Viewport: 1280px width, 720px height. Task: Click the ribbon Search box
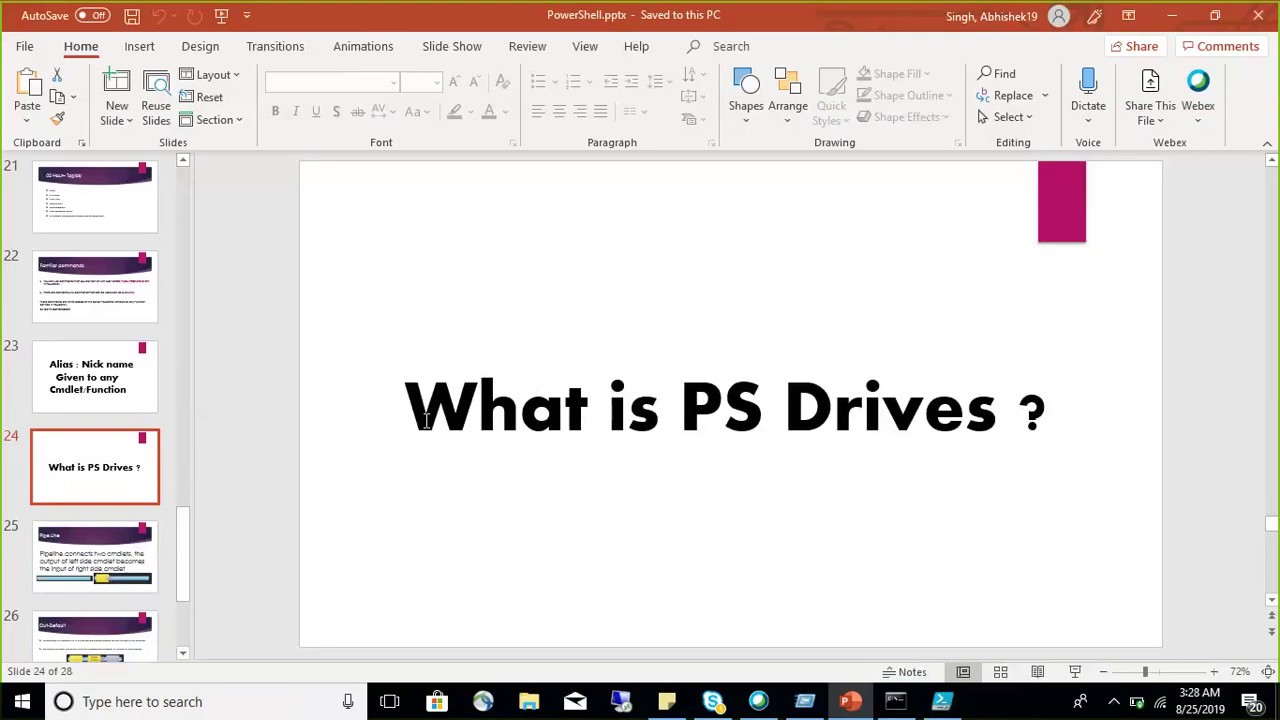731,46
